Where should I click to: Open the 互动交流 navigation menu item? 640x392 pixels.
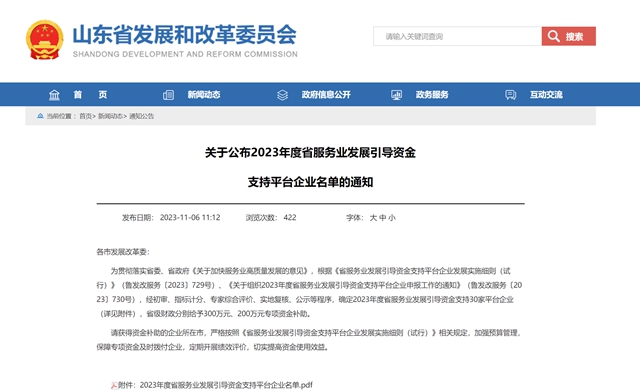click(546, 95)
